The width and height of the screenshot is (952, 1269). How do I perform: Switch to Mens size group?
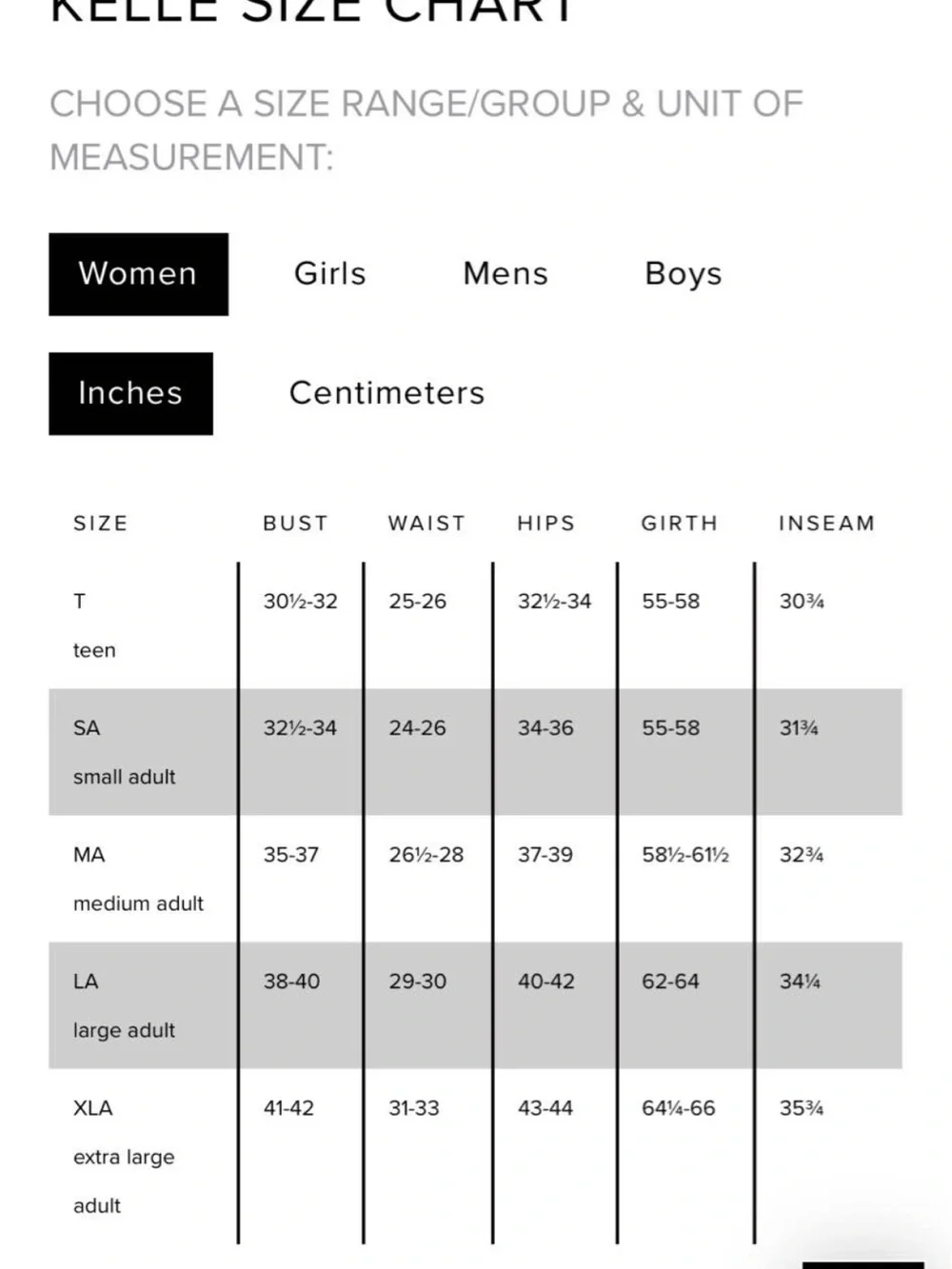pyautogui.click(x=506, y=274)
